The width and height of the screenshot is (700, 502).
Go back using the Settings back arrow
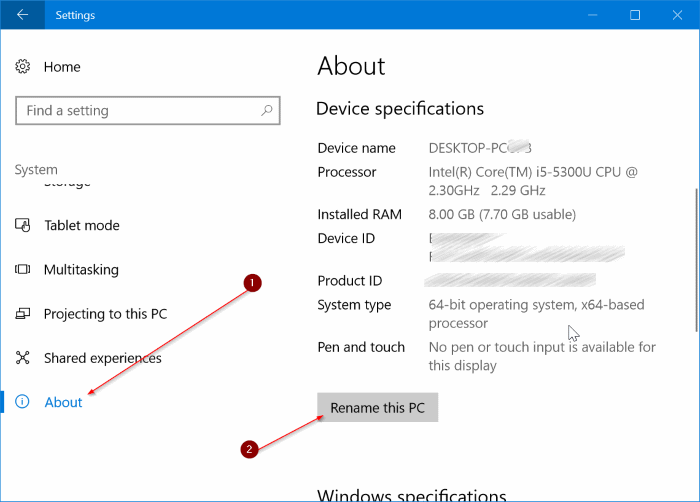pyautogui.click(x=22, y=15)
